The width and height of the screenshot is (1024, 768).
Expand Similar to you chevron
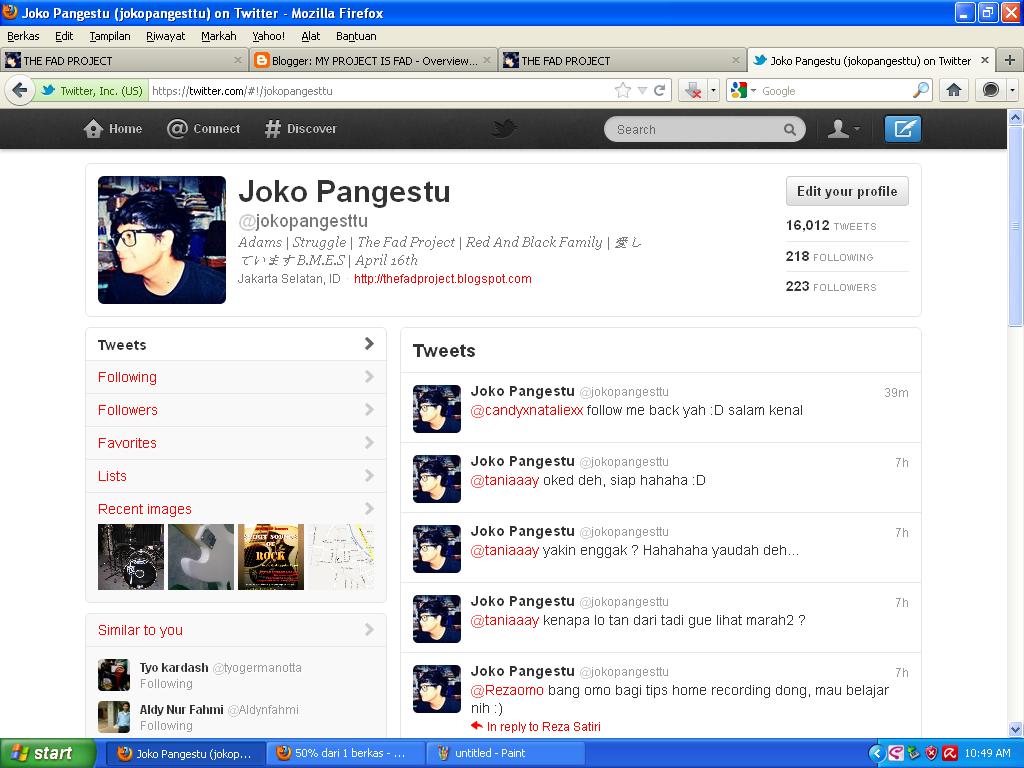tap(369, 630)
